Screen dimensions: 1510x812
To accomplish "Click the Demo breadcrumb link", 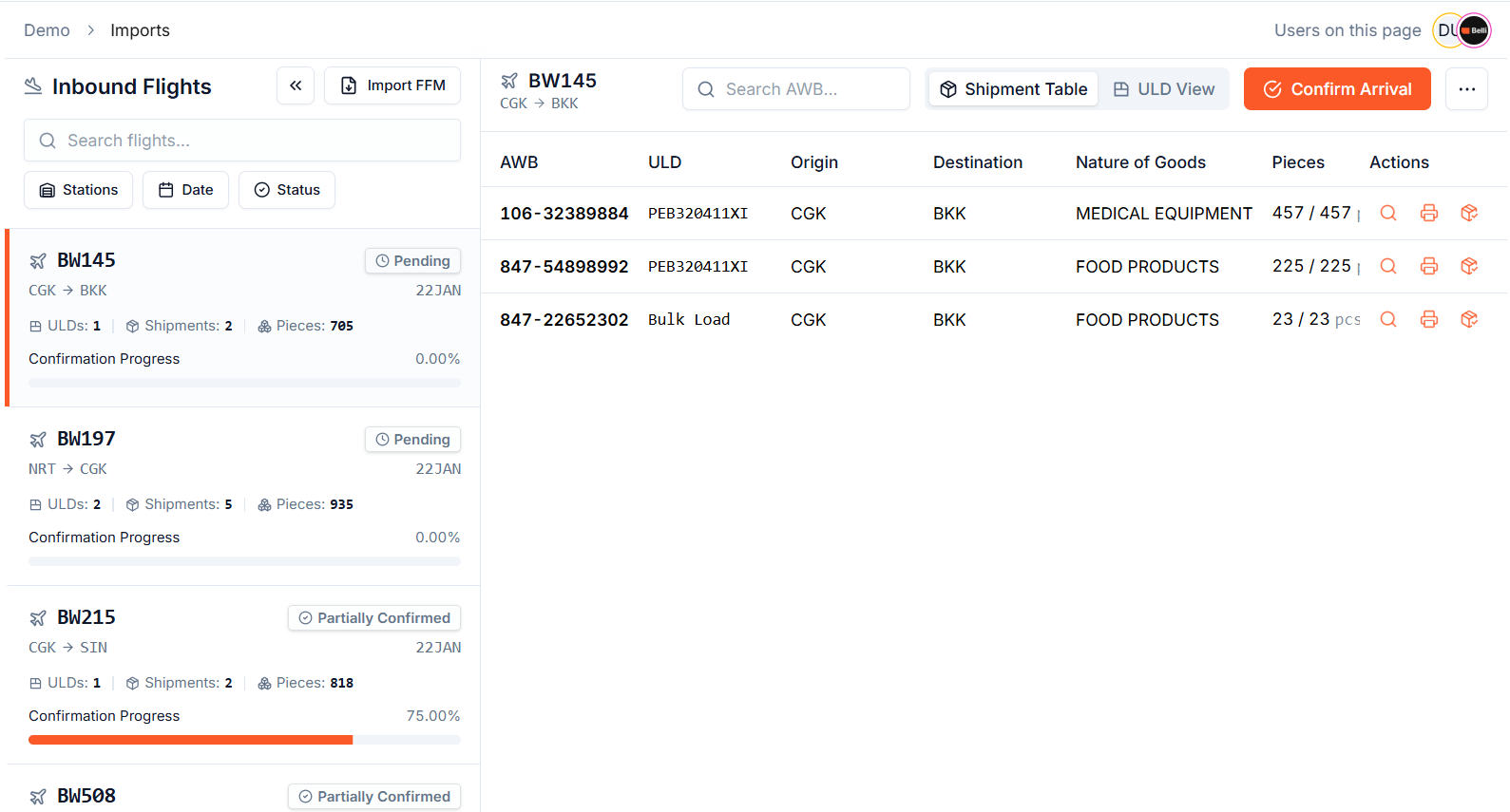I will pyautogui.click(x=47, y=30).
